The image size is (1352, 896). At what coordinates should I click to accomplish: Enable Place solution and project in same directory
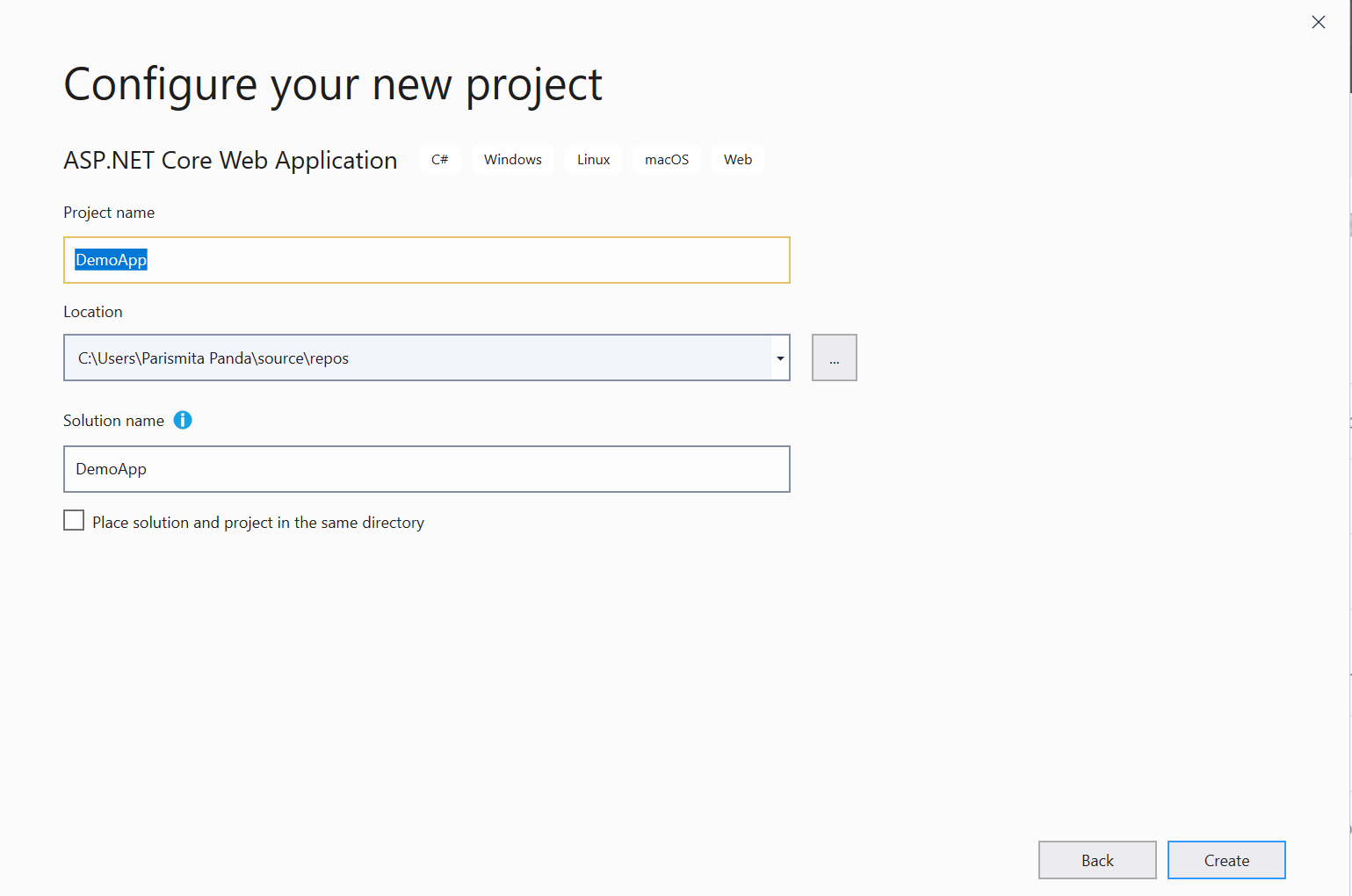point(74,520)
